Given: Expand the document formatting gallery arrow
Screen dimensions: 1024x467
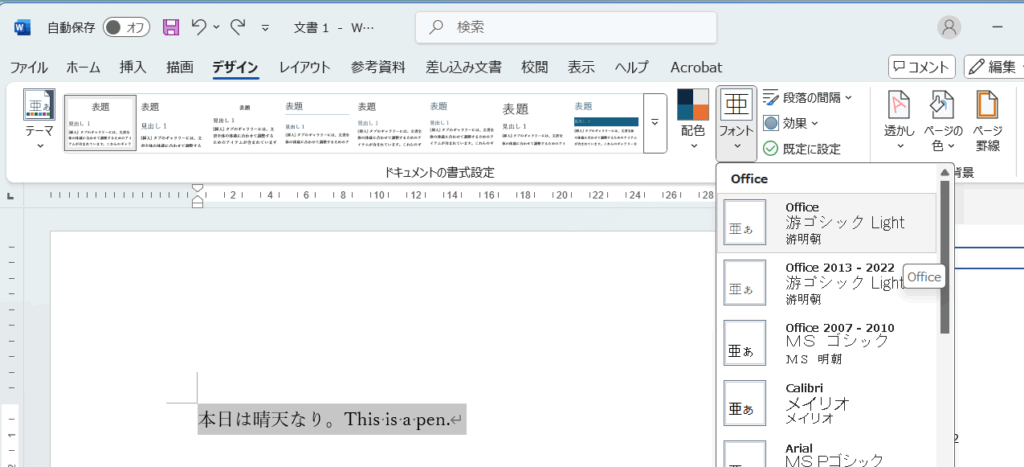Looking at the screenshot, I should 655,123.
